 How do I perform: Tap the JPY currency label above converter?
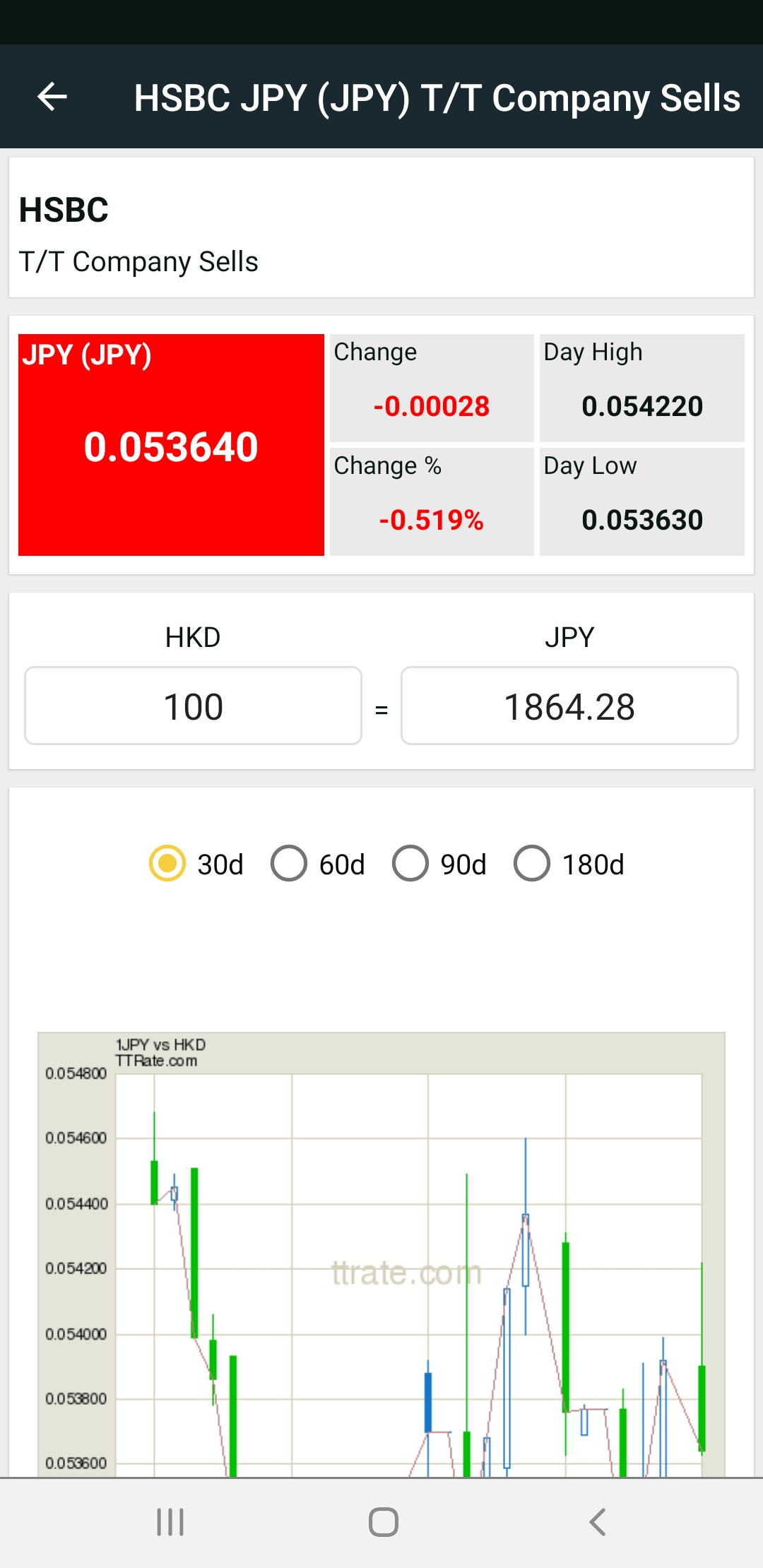click(569, 637)
